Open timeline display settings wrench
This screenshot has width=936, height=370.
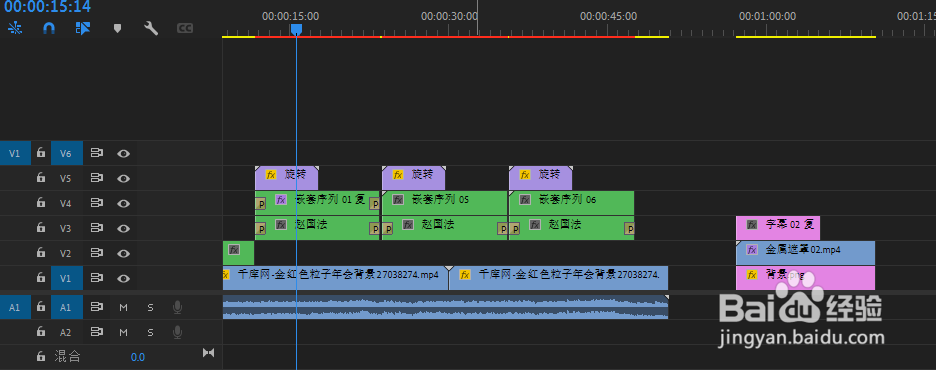(151, 28)
